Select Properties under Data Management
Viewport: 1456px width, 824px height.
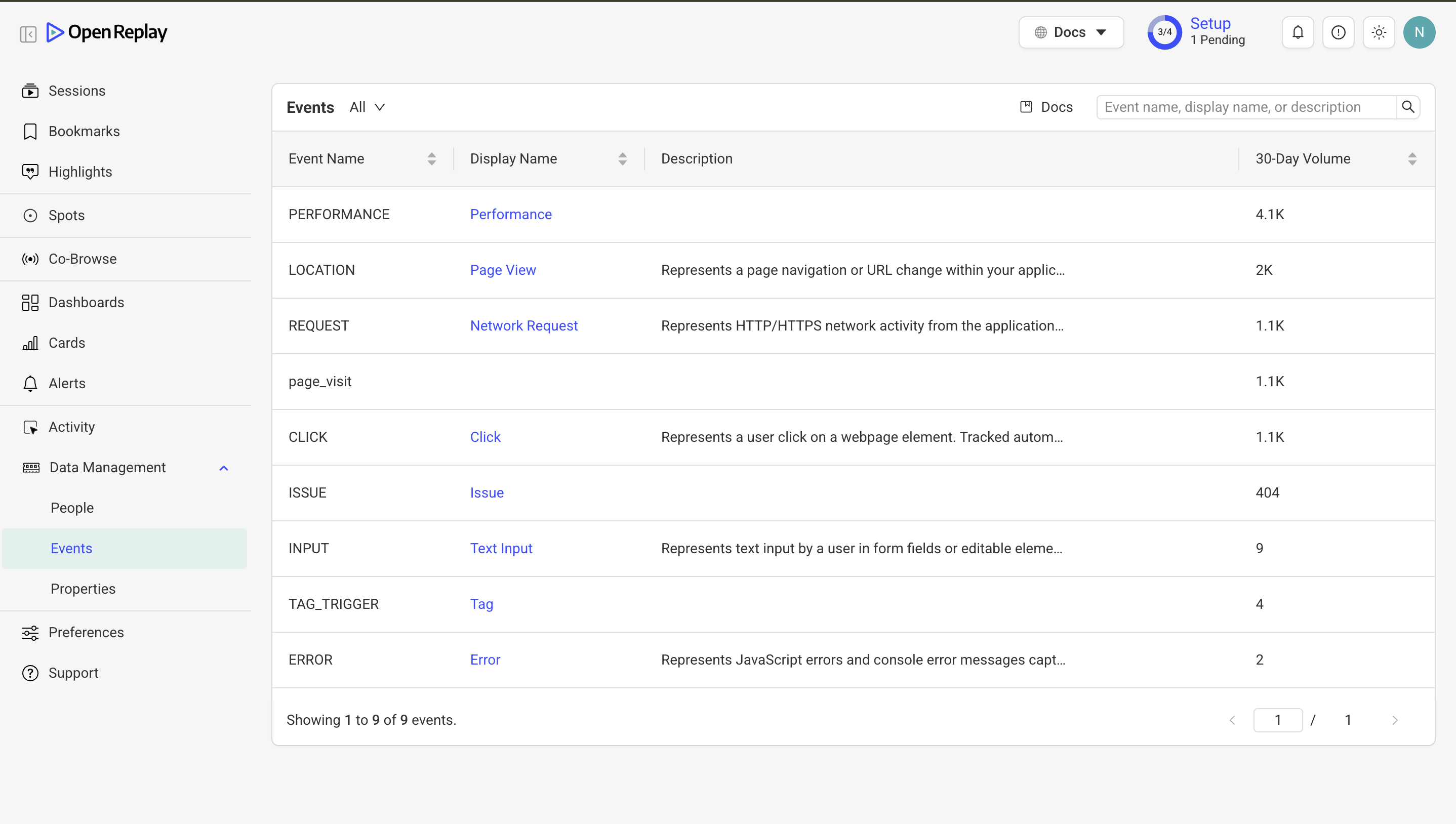[x=83, y=589]
